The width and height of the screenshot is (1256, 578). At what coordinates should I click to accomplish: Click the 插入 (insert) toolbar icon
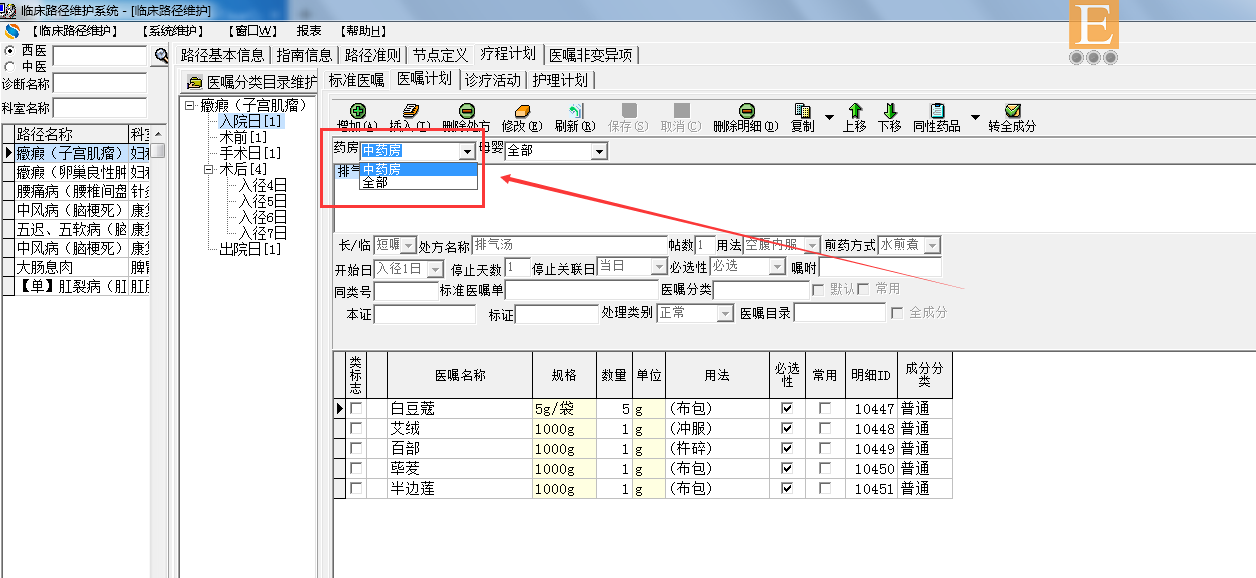click(x=410, y=111)
